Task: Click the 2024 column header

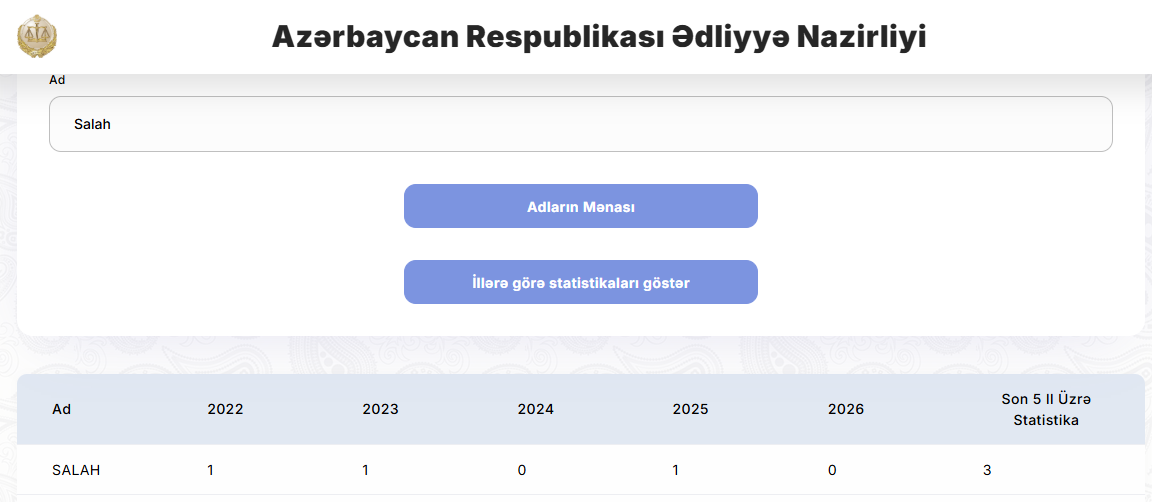Action: [x=535, y=409]
